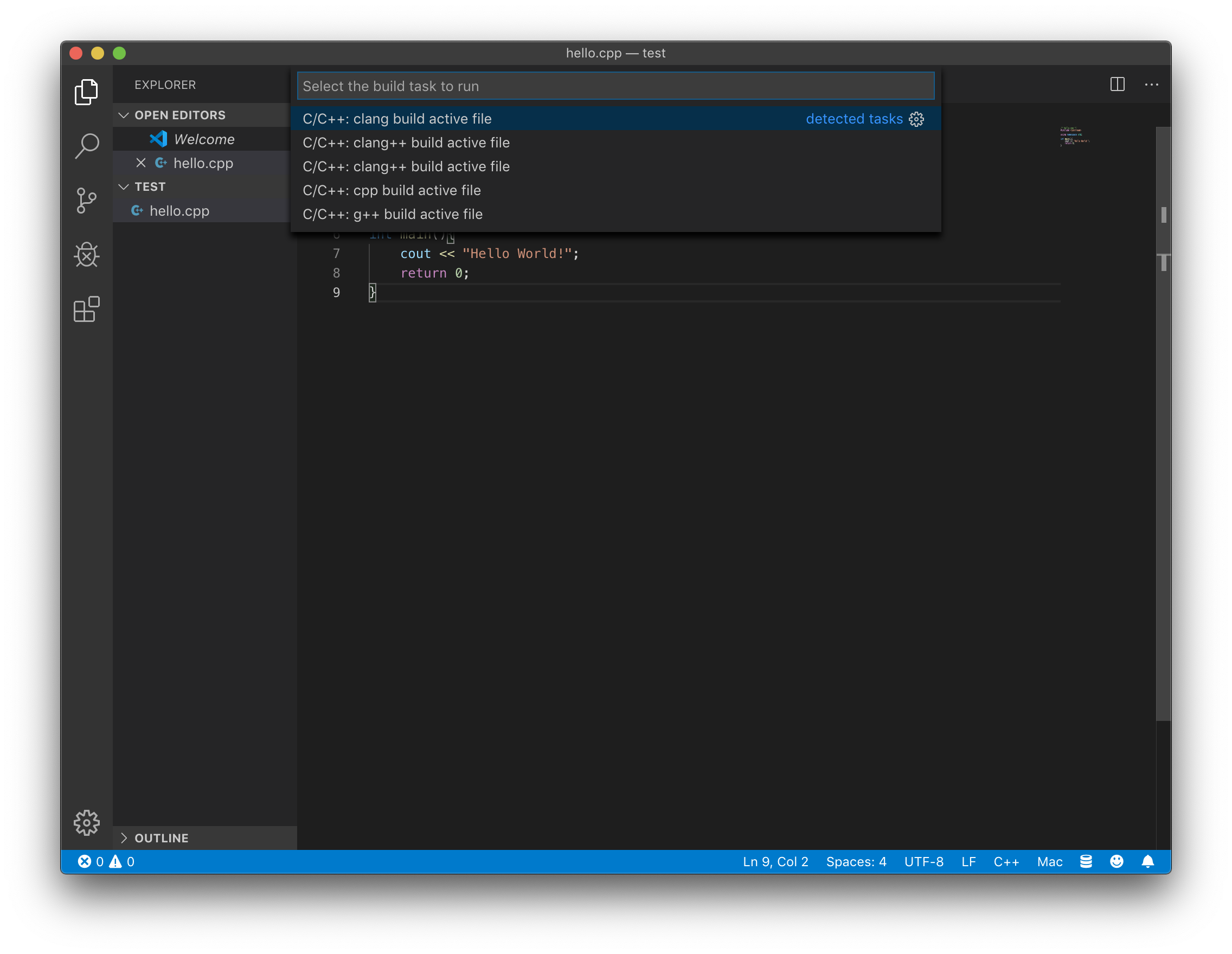Change language mode C++
The height and width of the screenshot is (954, 1232).
[1006, 861]
